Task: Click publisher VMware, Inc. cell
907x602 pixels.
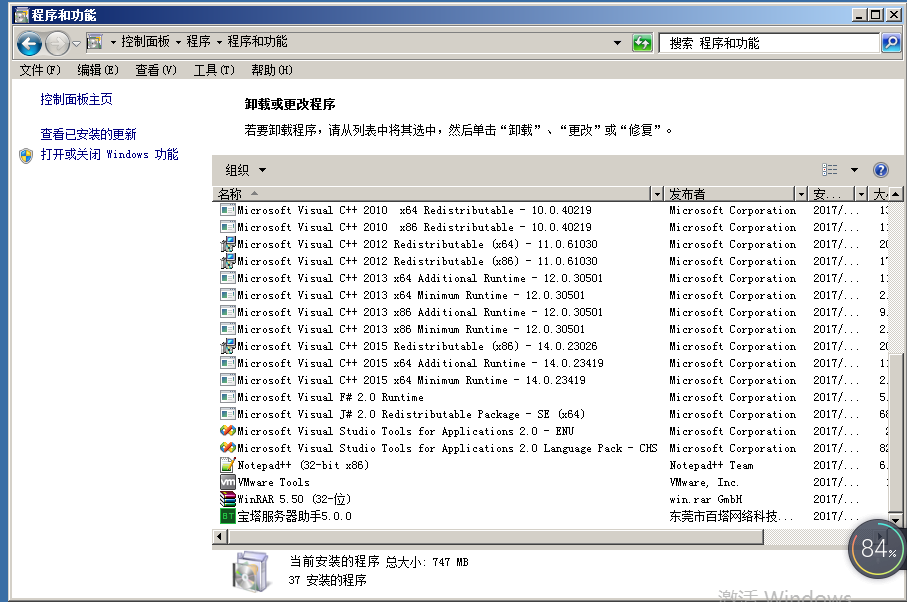Action: [x=704, y=482]
